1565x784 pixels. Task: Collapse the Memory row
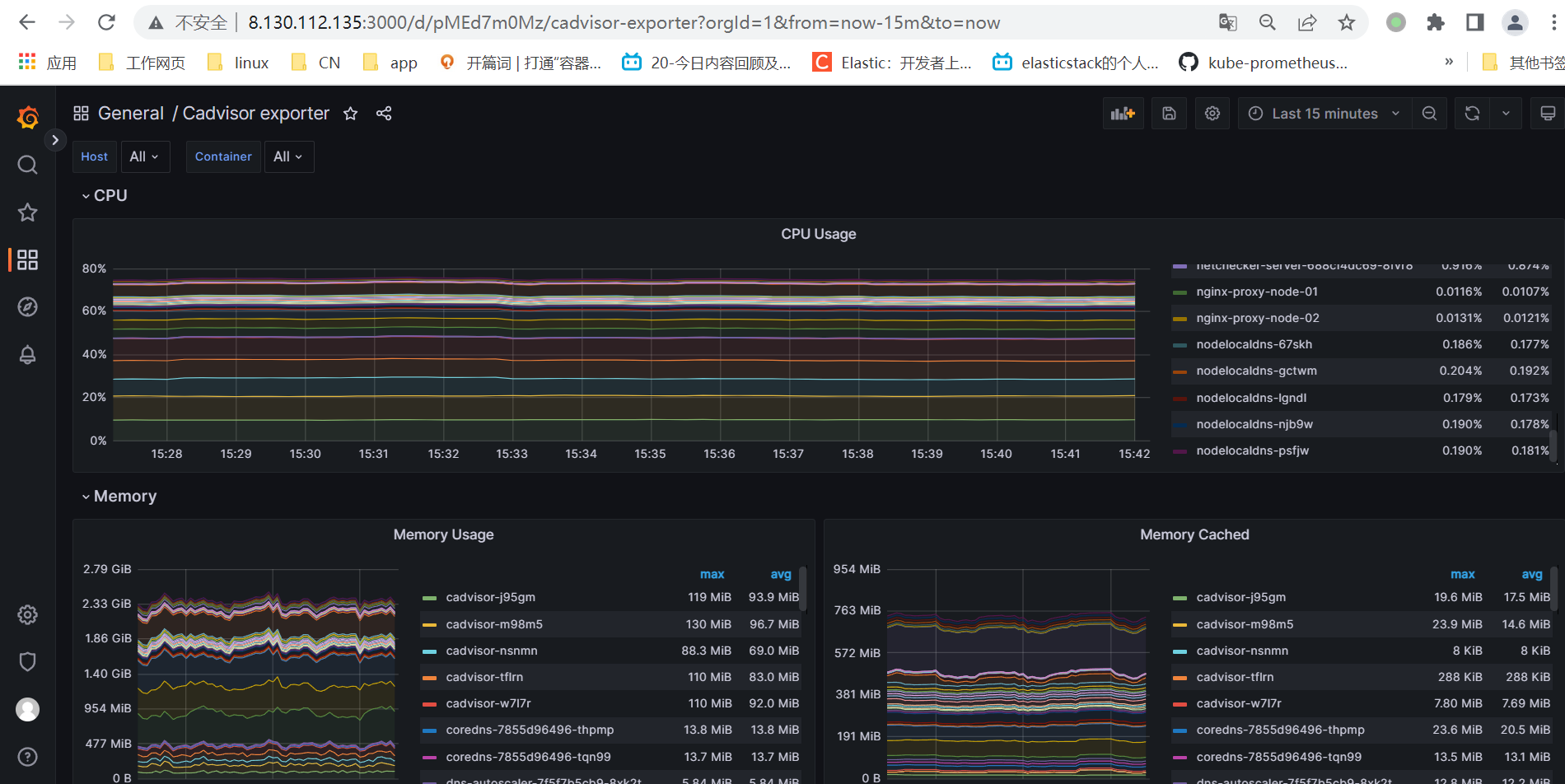[119, 496]
